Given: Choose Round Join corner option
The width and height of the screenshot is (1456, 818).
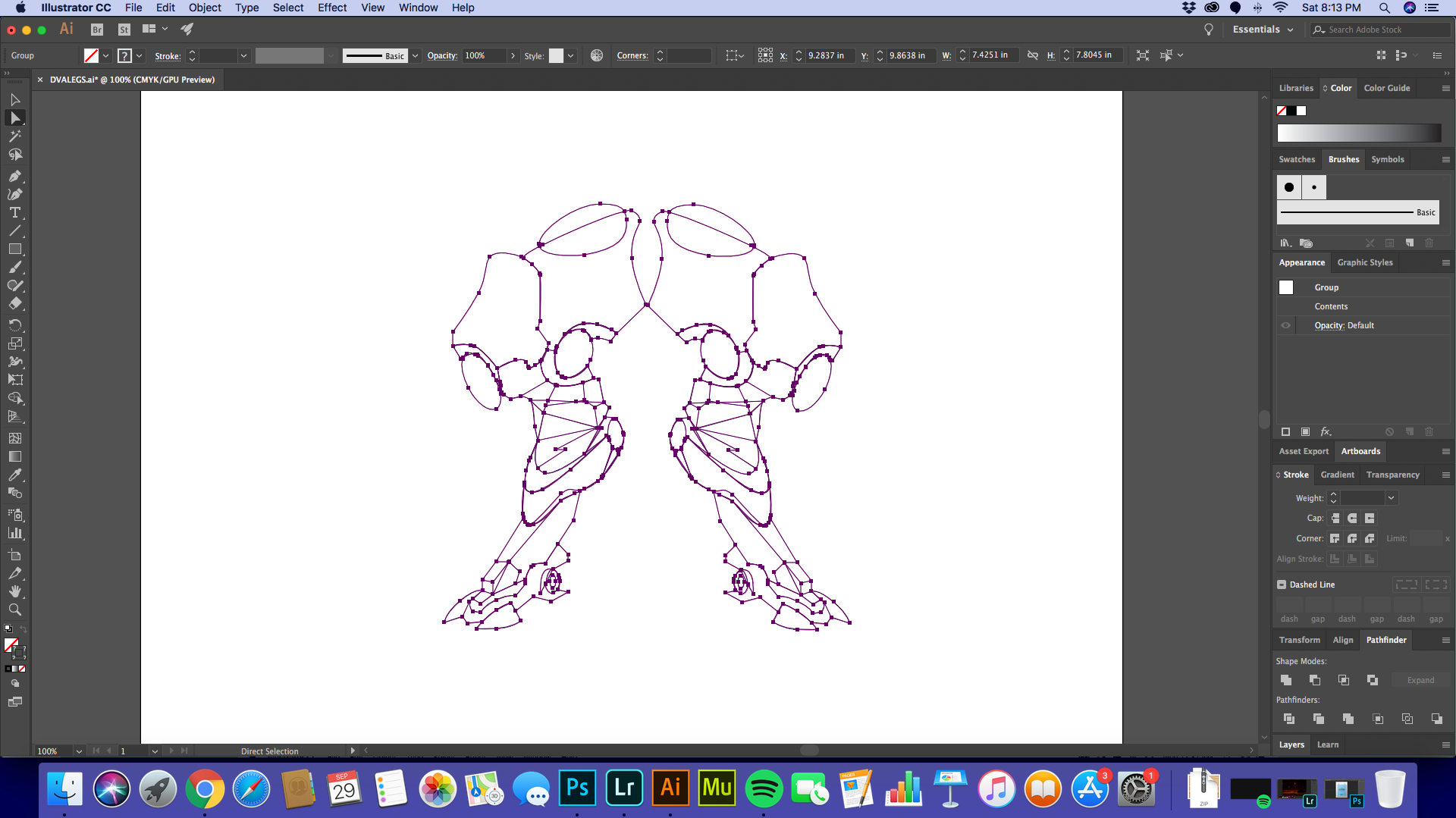Looking at the screenshot, I should pyautogui.click(x=1352, y=538).
